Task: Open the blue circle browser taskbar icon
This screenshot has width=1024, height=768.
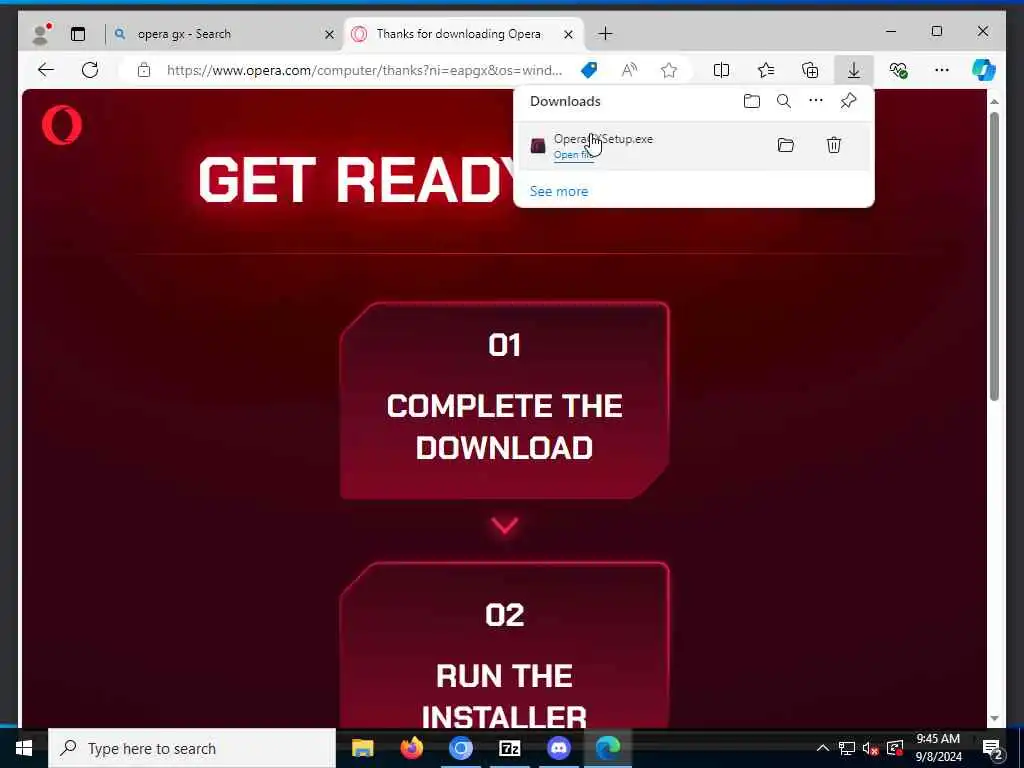Action: tap(460, 748)
